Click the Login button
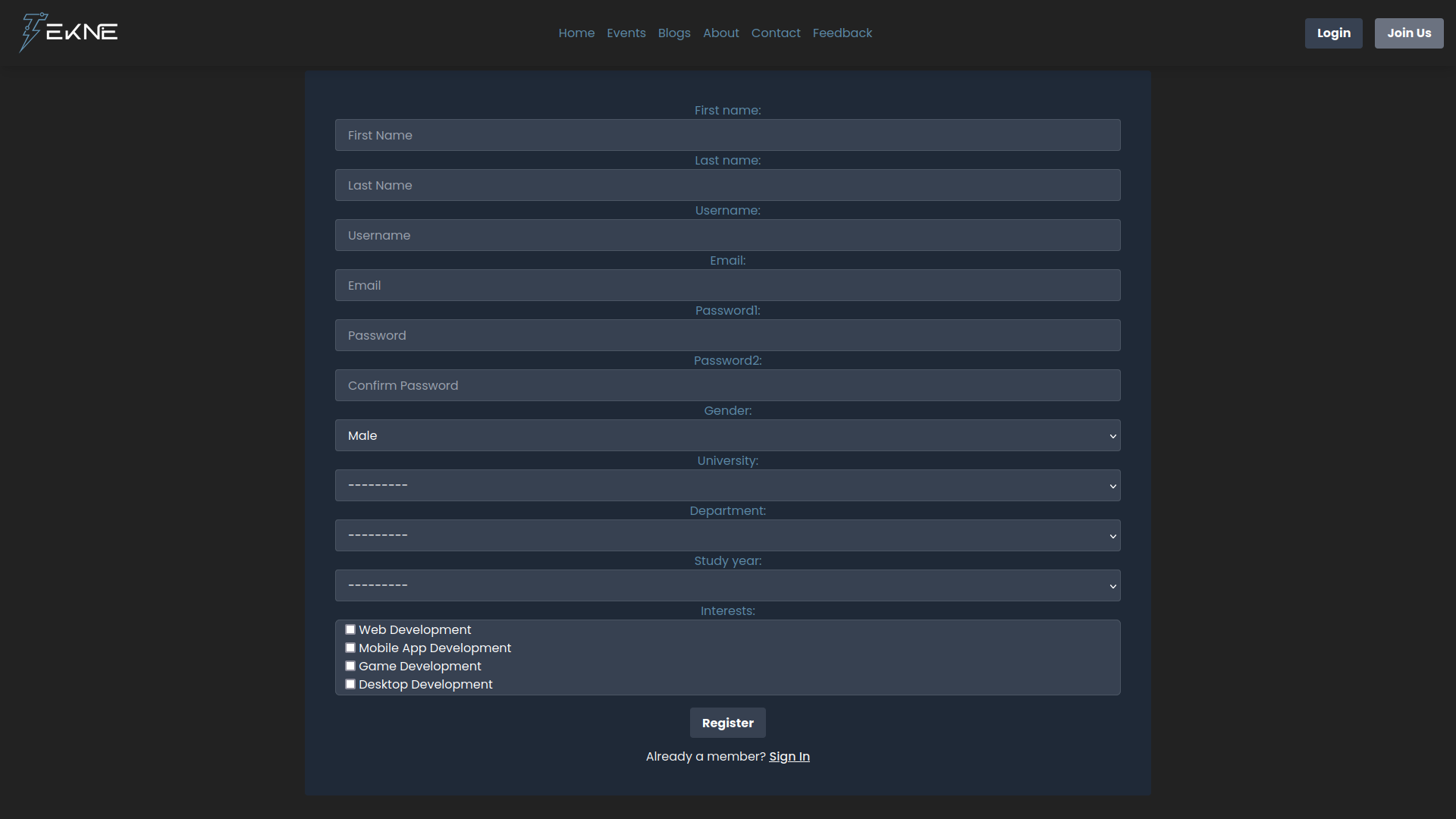The height and width of the screenshot is (819, 1456). point(1333,33)
